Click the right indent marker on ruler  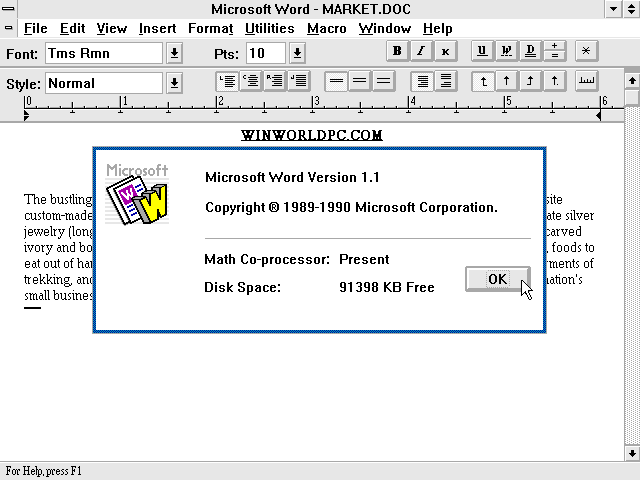coord(598,116)
